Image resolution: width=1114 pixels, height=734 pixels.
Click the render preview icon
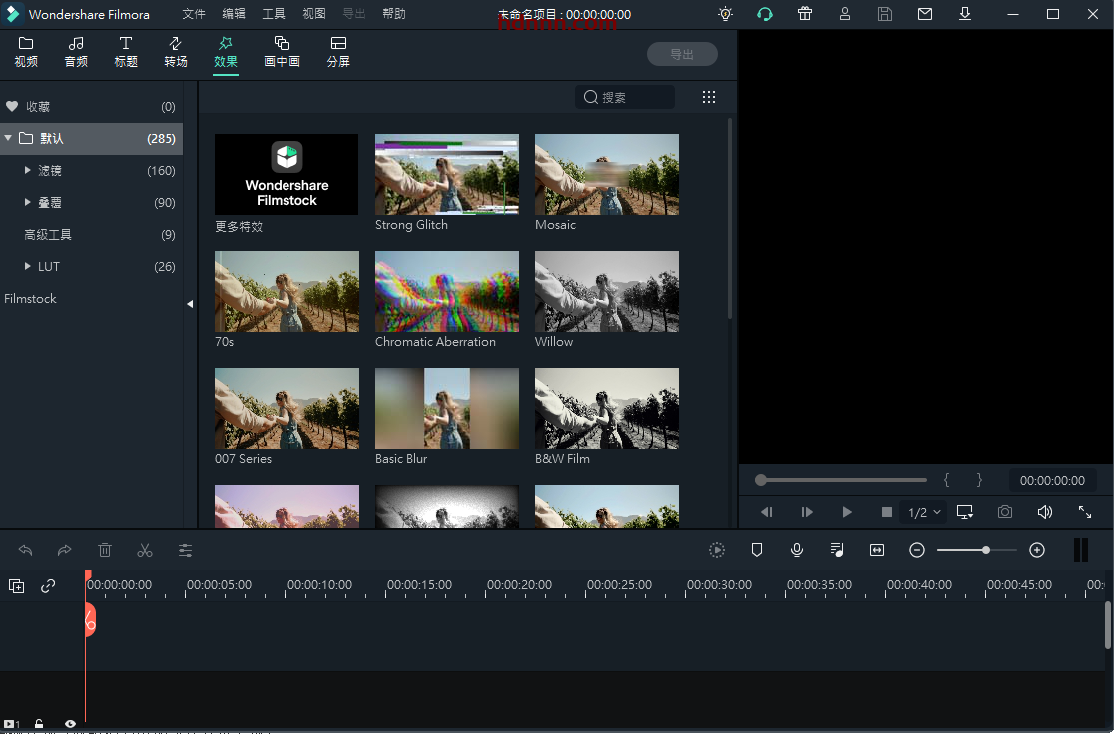pos(717,550)
